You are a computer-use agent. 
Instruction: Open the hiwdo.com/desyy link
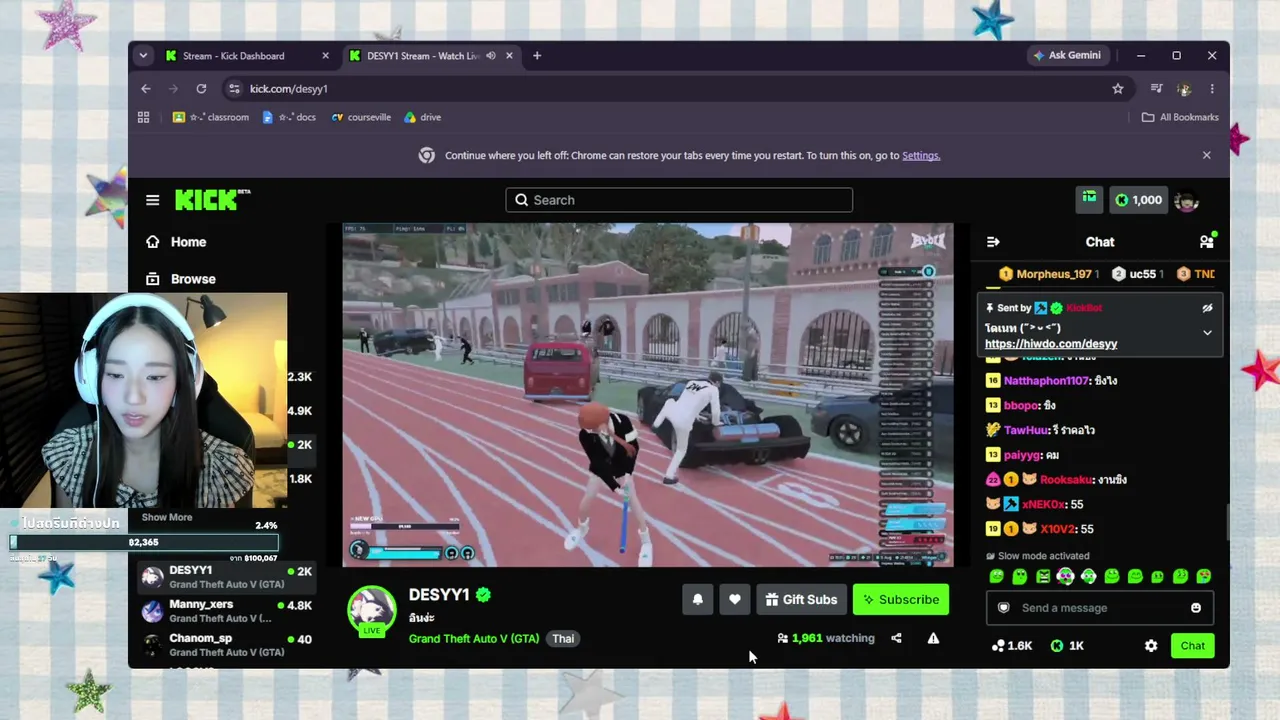1051,344
